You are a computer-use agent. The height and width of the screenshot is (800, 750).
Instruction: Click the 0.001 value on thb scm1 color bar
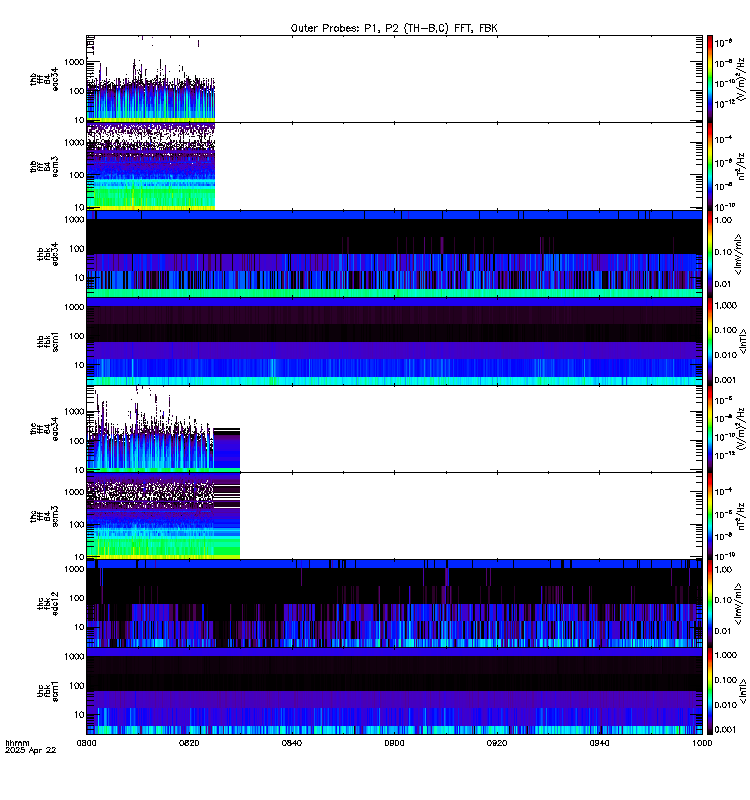726,380
